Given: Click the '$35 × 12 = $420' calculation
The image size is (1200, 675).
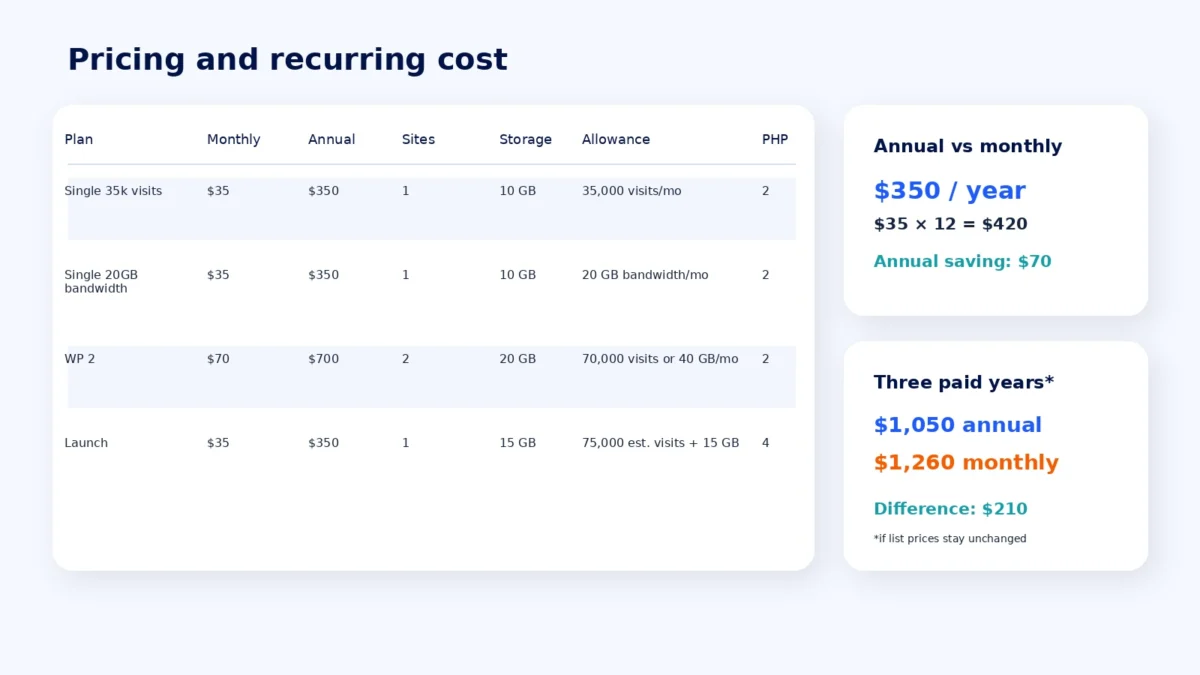Looking at the screenshot, I should pos(950,224).
